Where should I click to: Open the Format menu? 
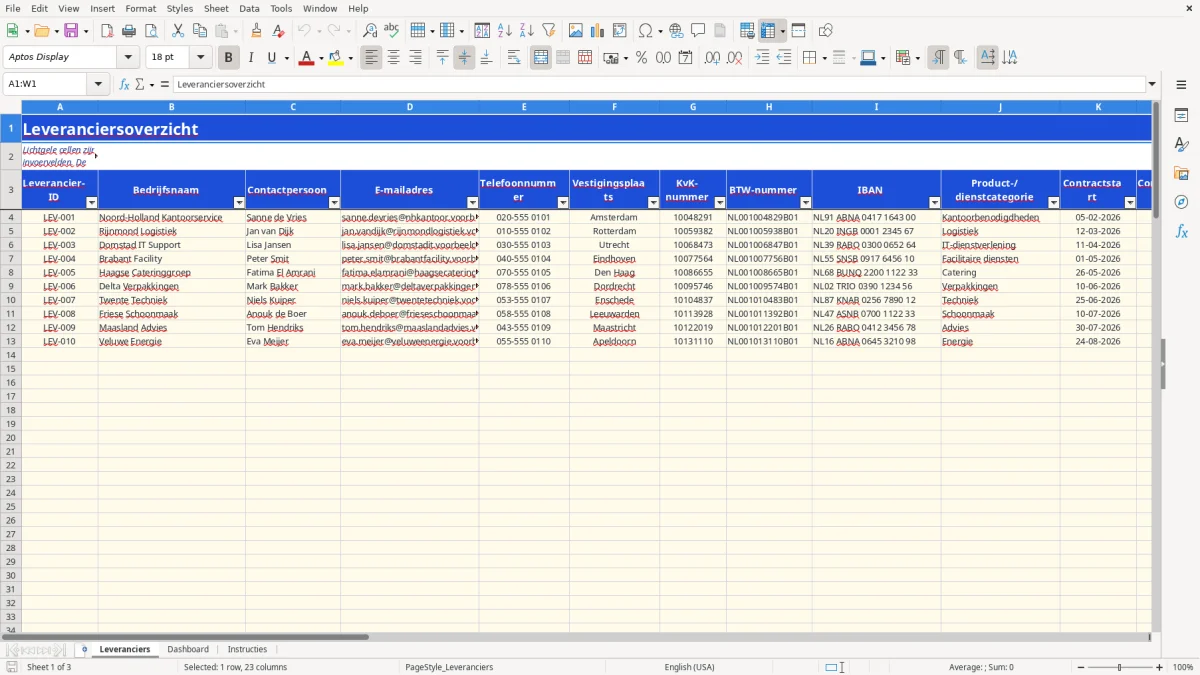point(140,8)
